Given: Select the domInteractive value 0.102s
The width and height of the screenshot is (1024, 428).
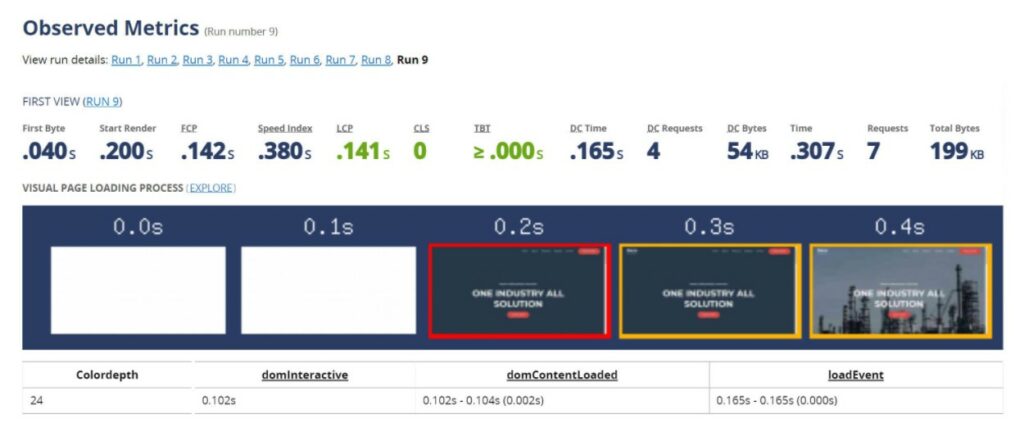Looking at the screenshot, I should click(x=219, y=401).
